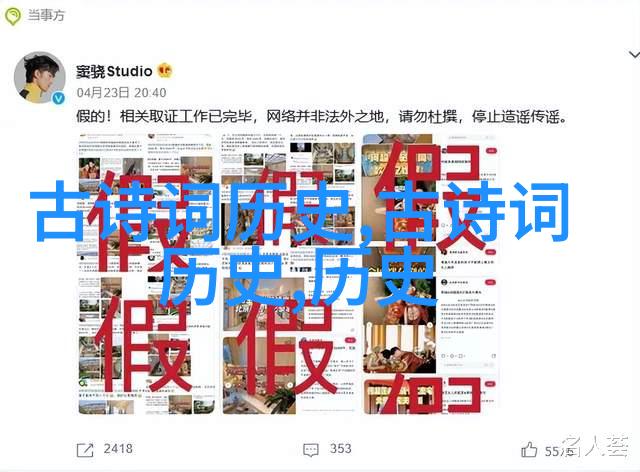Open the bottom-left screenshot thumbnail
This screenshot has width=640, height=472.
(x=147, y=345)
